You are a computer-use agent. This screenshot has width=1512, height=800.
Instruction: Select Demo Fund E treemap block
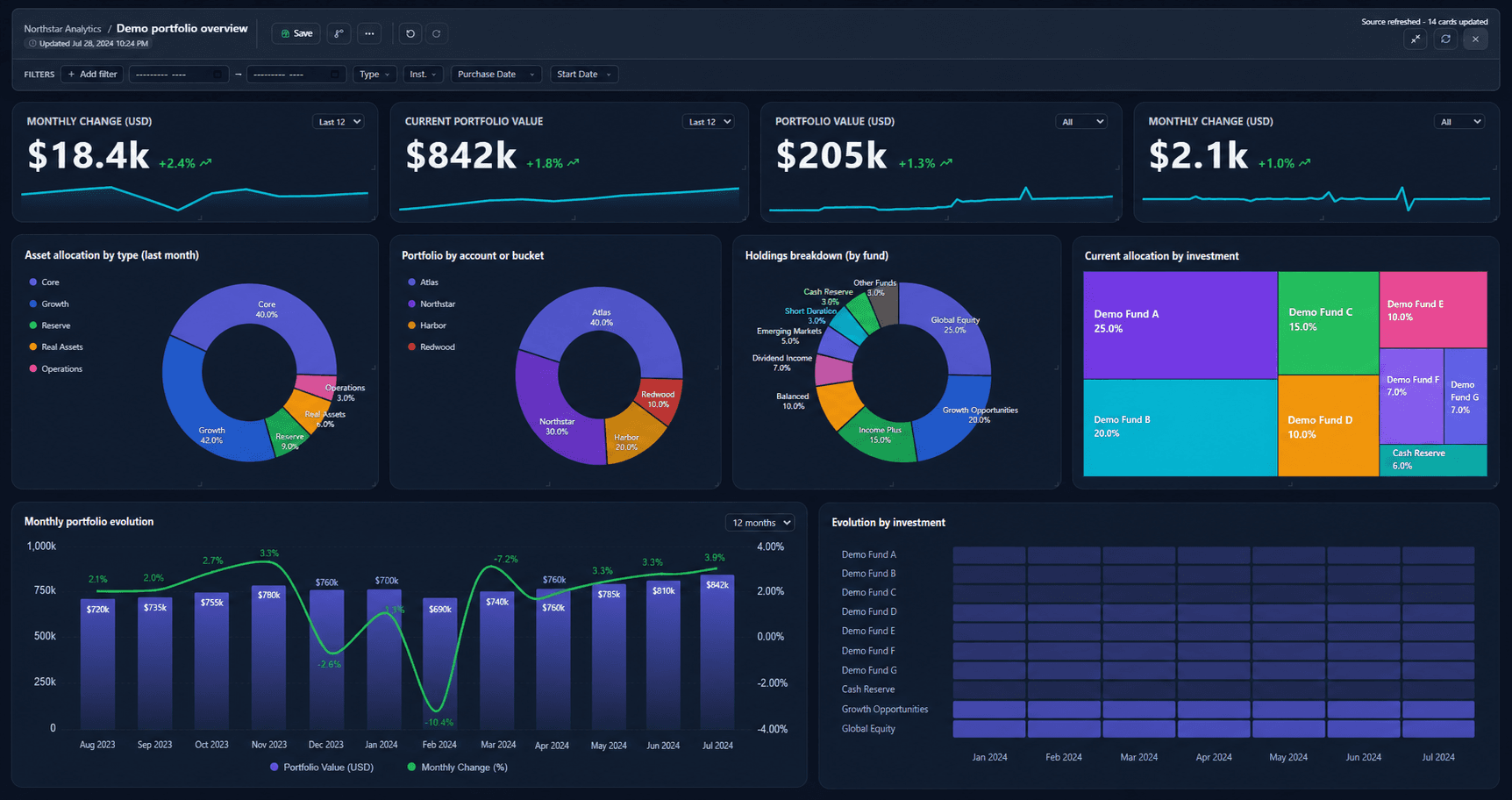(x=1433, y=310)
